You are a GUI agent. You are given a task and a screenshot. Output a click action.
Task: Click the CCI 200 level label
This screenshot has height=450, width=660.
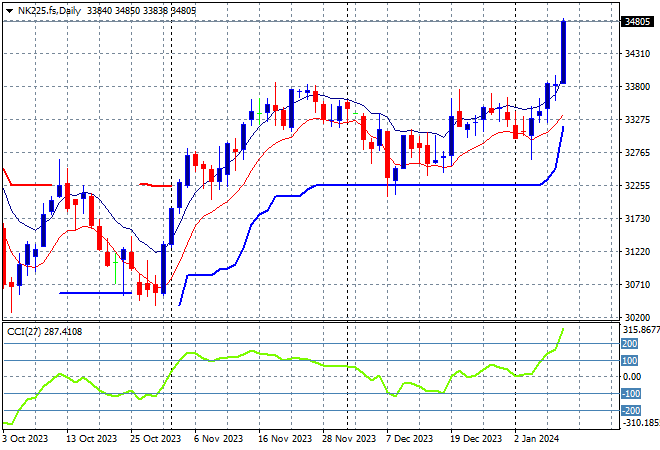coord(628,343)
